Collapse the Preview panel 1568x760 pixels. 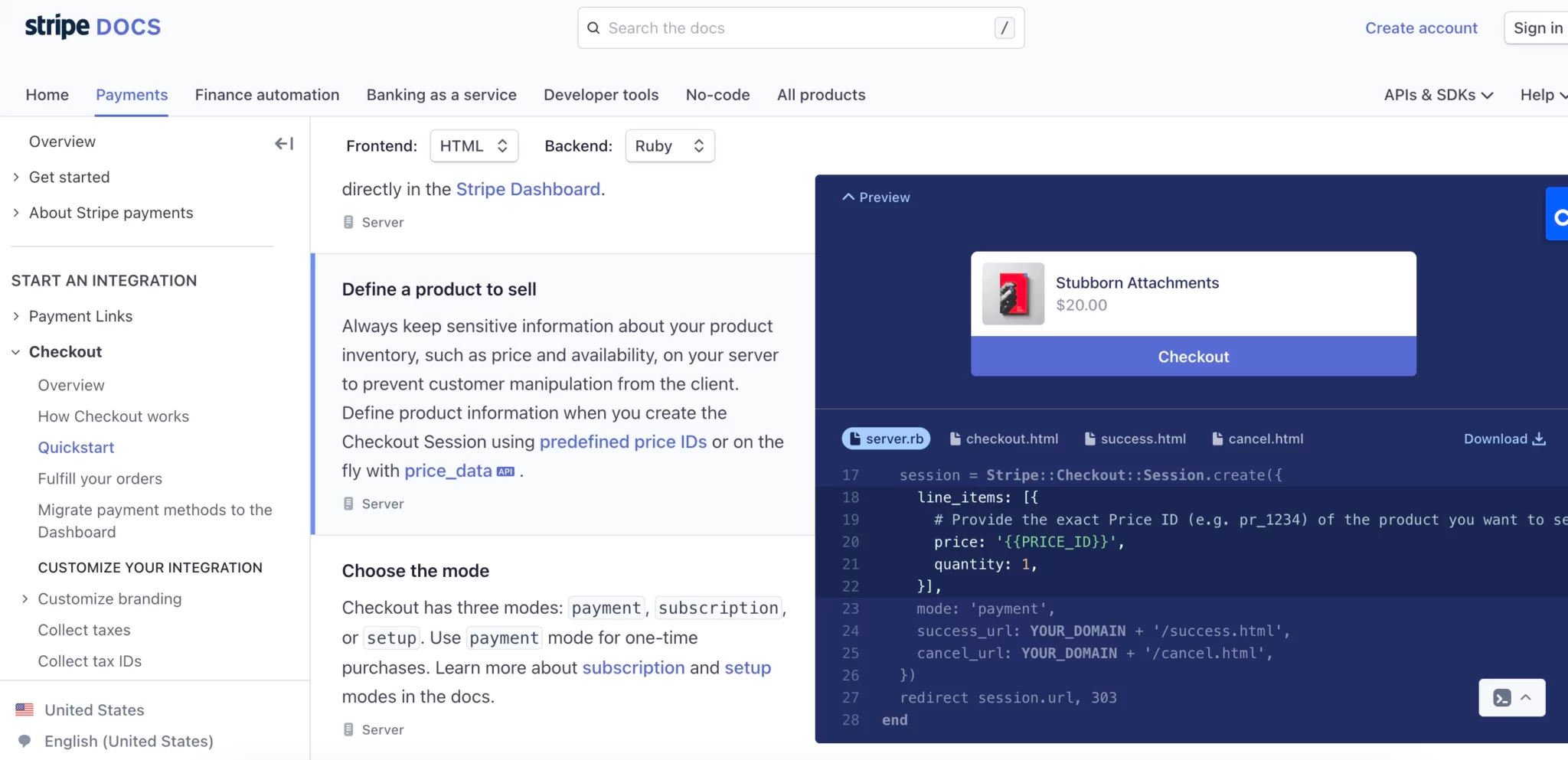(877, 197)
